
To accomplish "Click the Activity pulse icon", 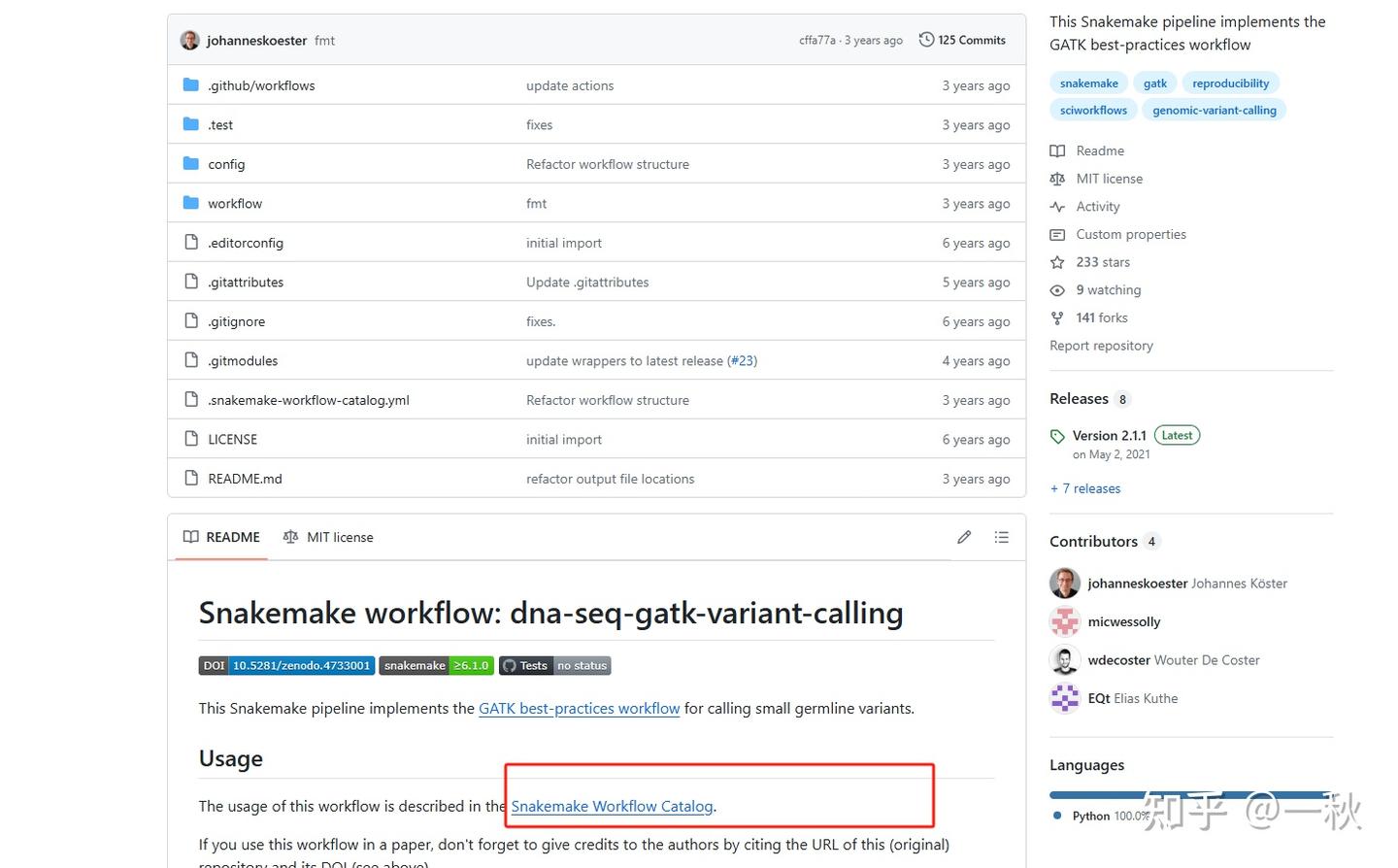I will [1057, 207].
